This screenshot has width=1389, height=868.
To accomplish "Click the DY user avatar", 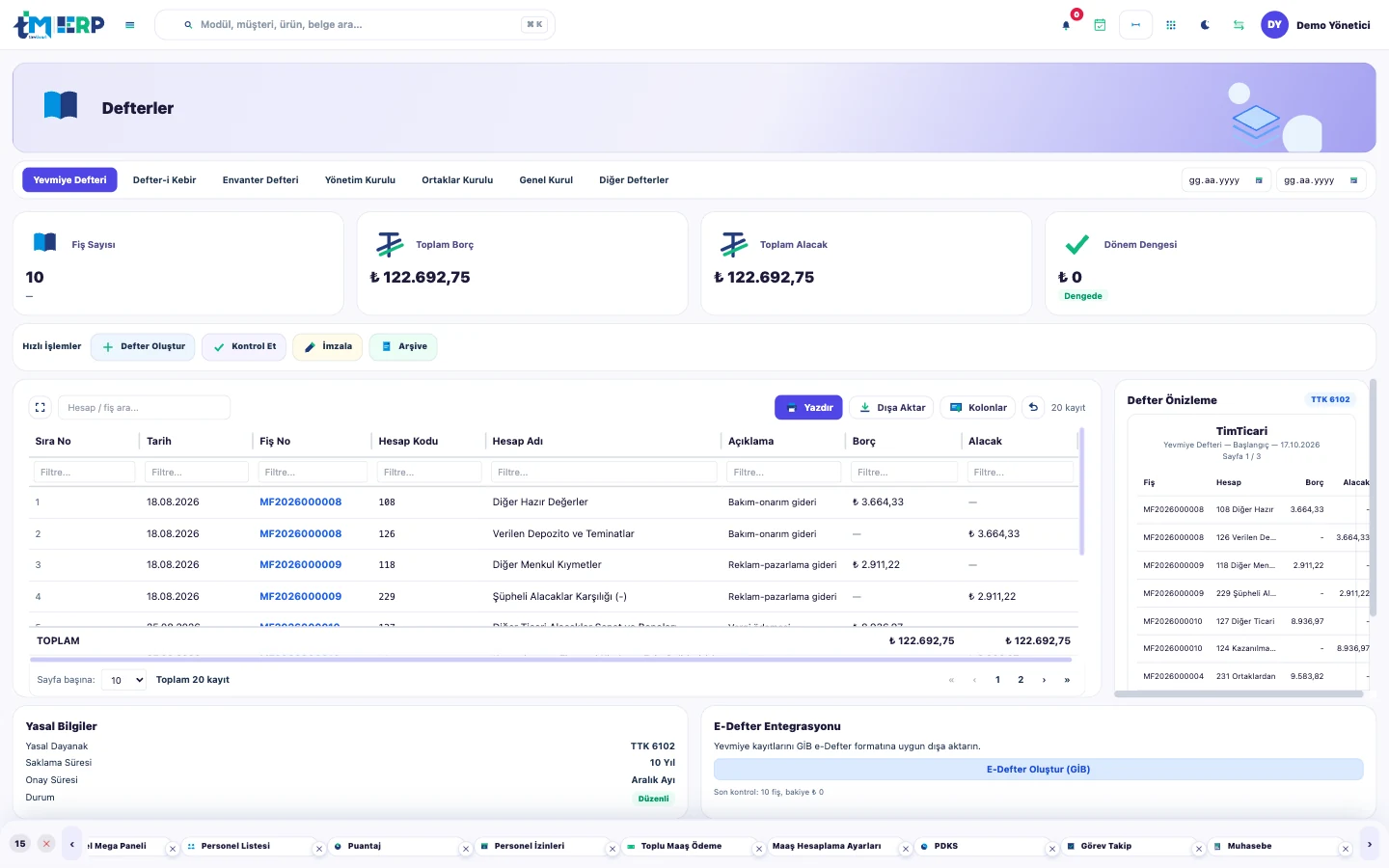I will pos(1274,25).
